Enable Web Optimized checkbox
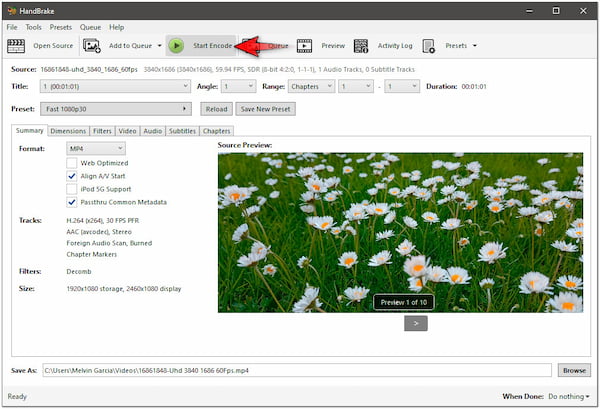 (72, 163)
